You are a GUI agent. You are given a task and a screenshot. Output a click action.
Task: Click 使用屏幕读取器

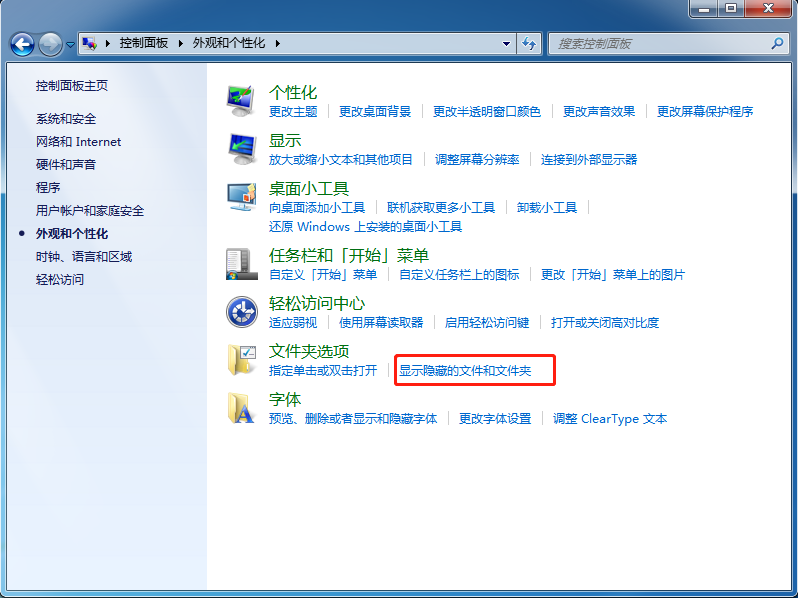point(381,322)
